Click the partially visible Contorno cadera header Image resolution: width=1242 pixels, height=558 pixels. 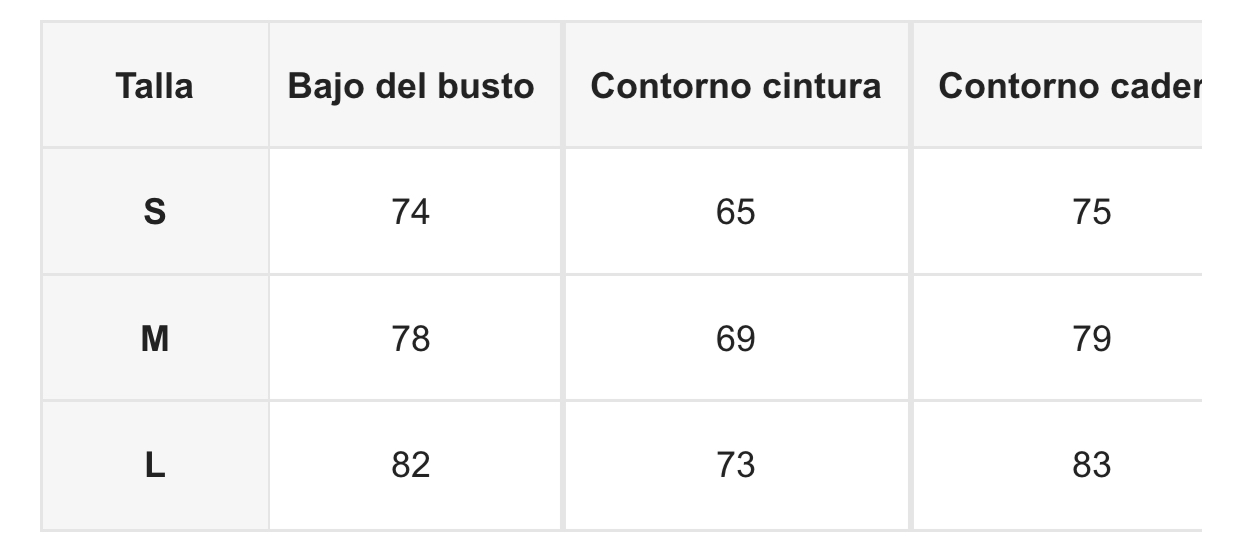point(1069,86)
